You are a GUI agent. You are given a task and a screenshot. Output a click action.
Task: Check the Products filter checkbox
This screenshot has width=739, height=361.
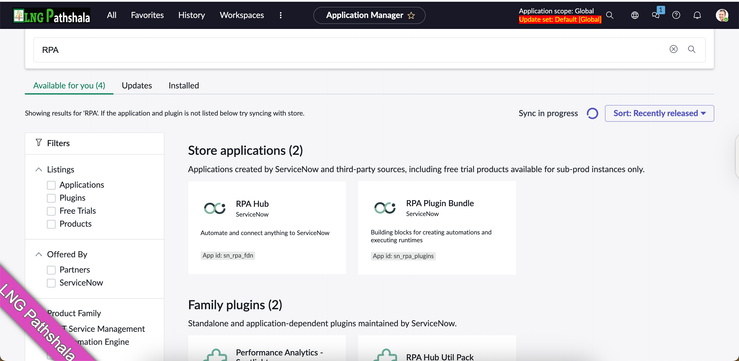(x=51, y=224)
